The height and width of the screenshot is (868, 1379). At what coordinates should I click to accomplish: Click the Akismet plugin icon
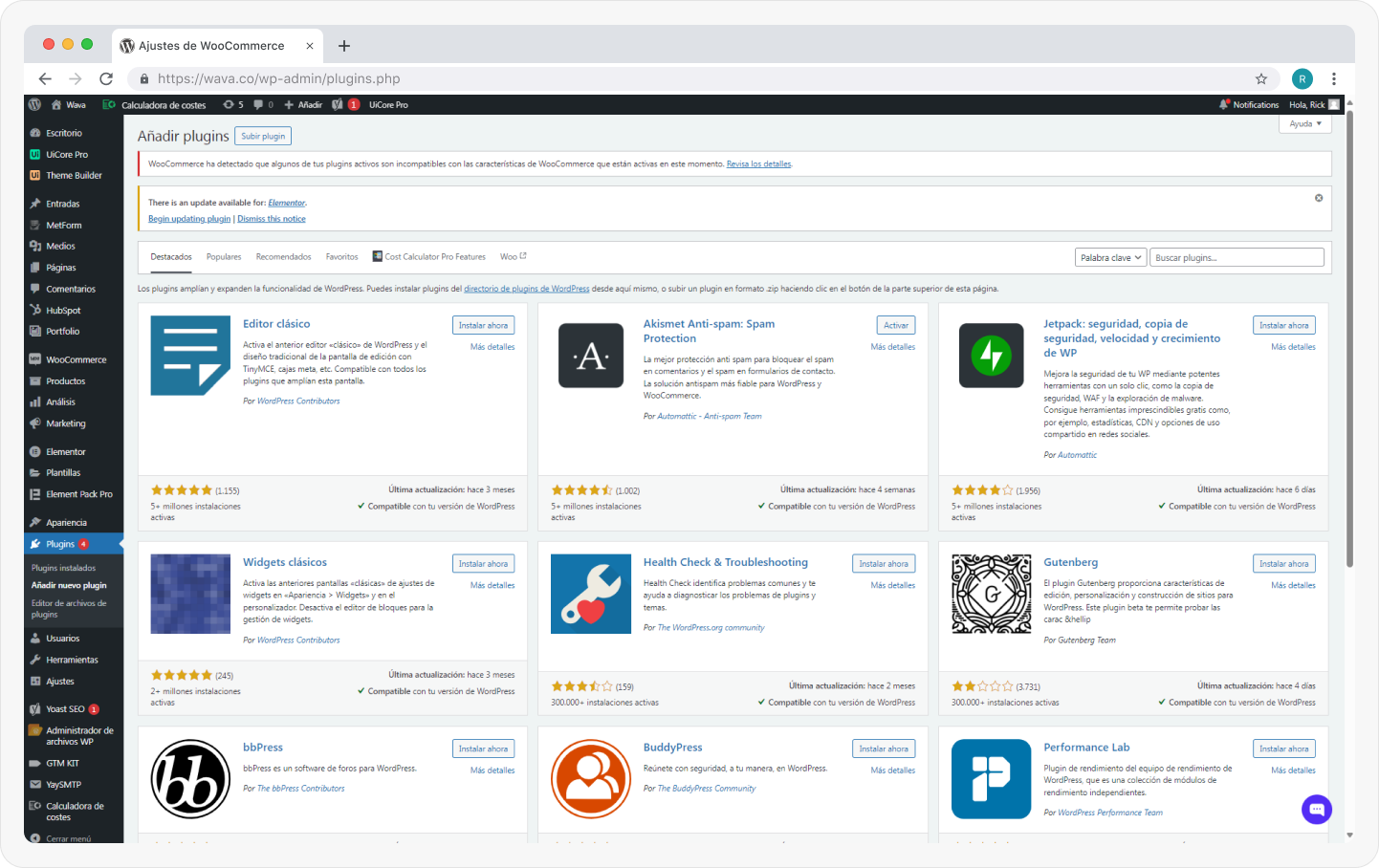point(591,356)
